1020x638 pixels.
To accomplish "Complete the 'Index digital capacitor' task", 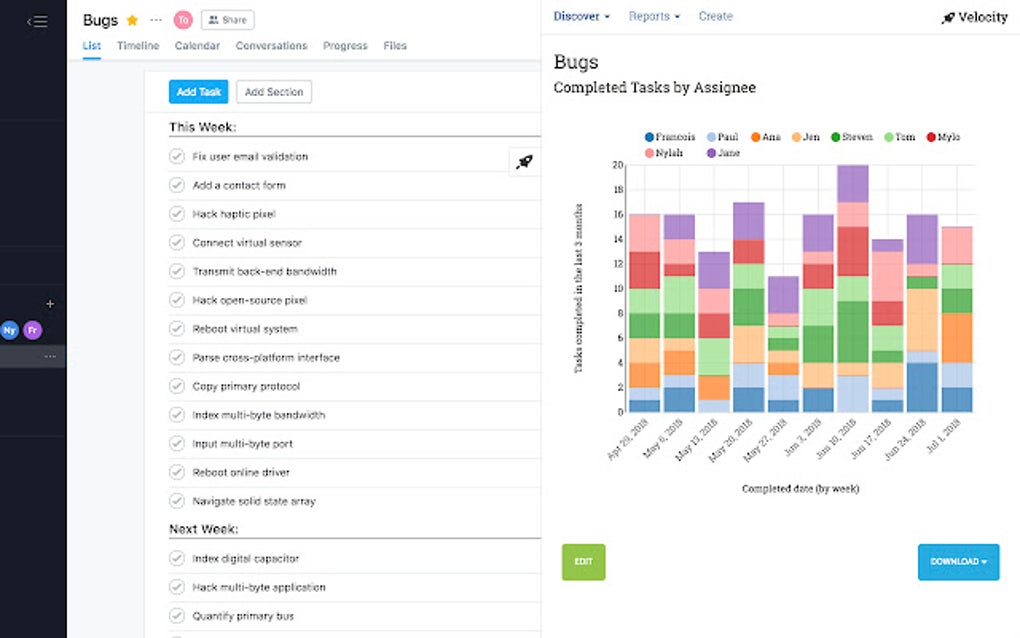I will click(x=177, y=558).
